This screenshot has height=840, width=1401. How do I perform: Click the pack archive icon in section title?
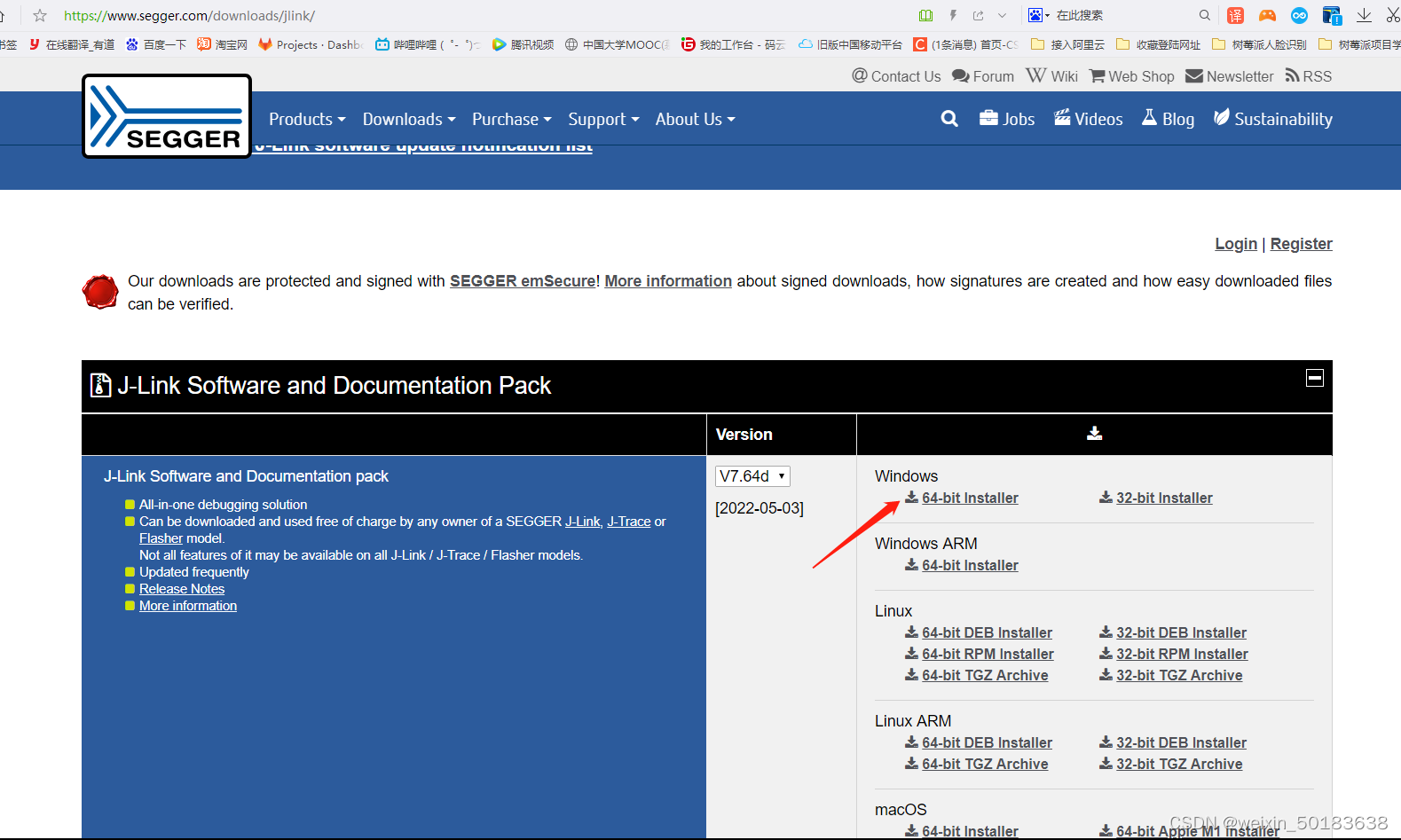coord(101,385)
